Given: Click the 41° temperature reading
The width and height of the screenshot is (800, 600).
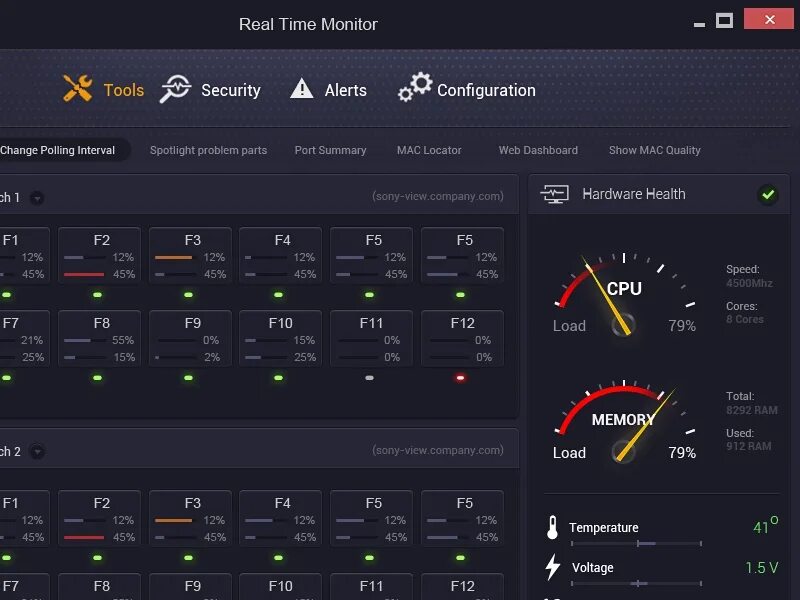Looking at the screenshot, I should [x=766, y=526].
